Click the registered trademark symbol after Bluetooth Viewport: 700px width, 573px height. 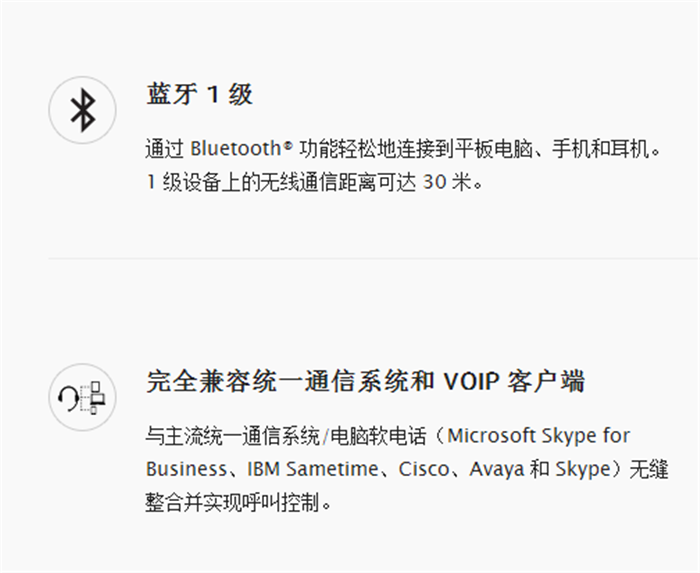(288, 145)
